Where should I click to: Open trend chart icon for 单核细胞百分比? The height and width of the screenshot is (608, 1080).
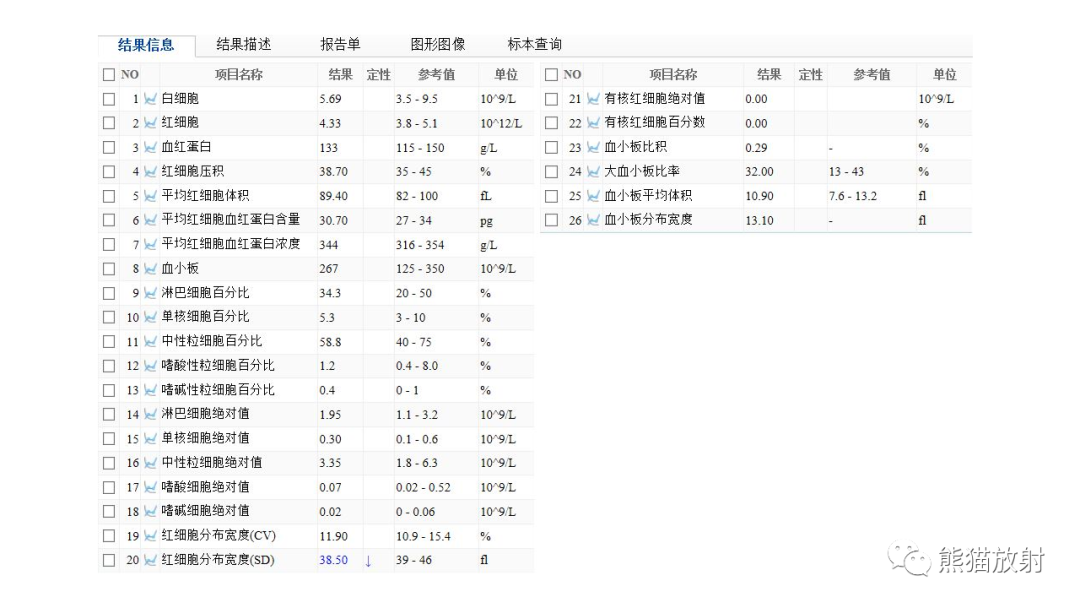(x=150, y=317)
